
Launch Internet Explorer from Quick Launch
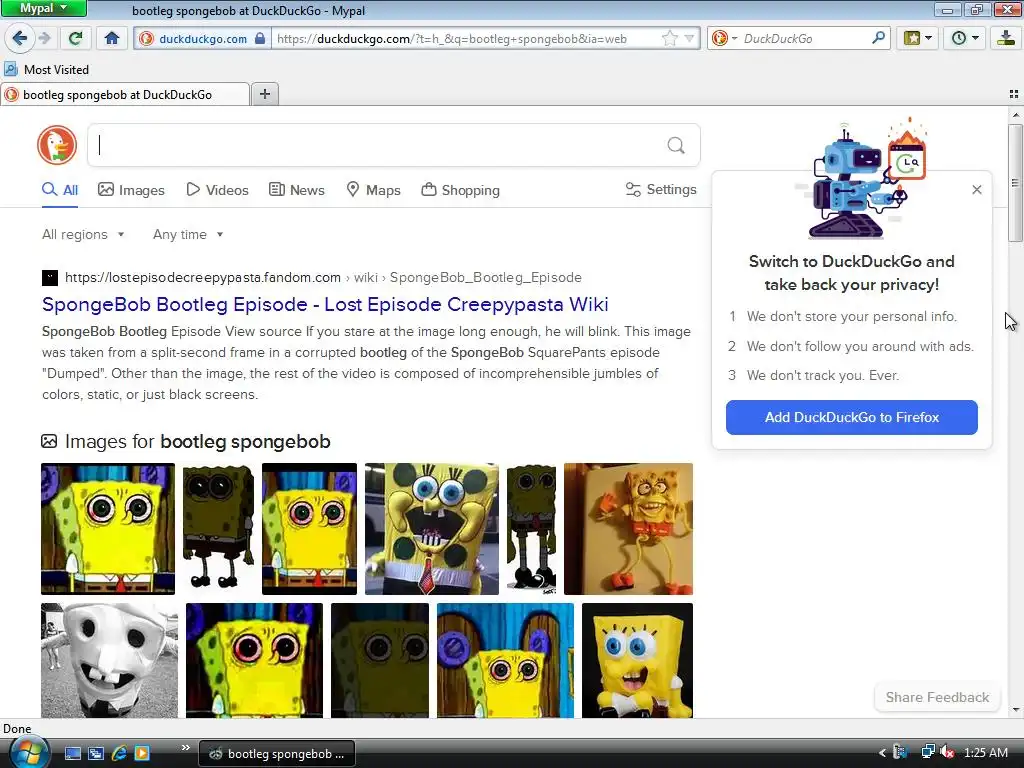[x=120, y=754]
